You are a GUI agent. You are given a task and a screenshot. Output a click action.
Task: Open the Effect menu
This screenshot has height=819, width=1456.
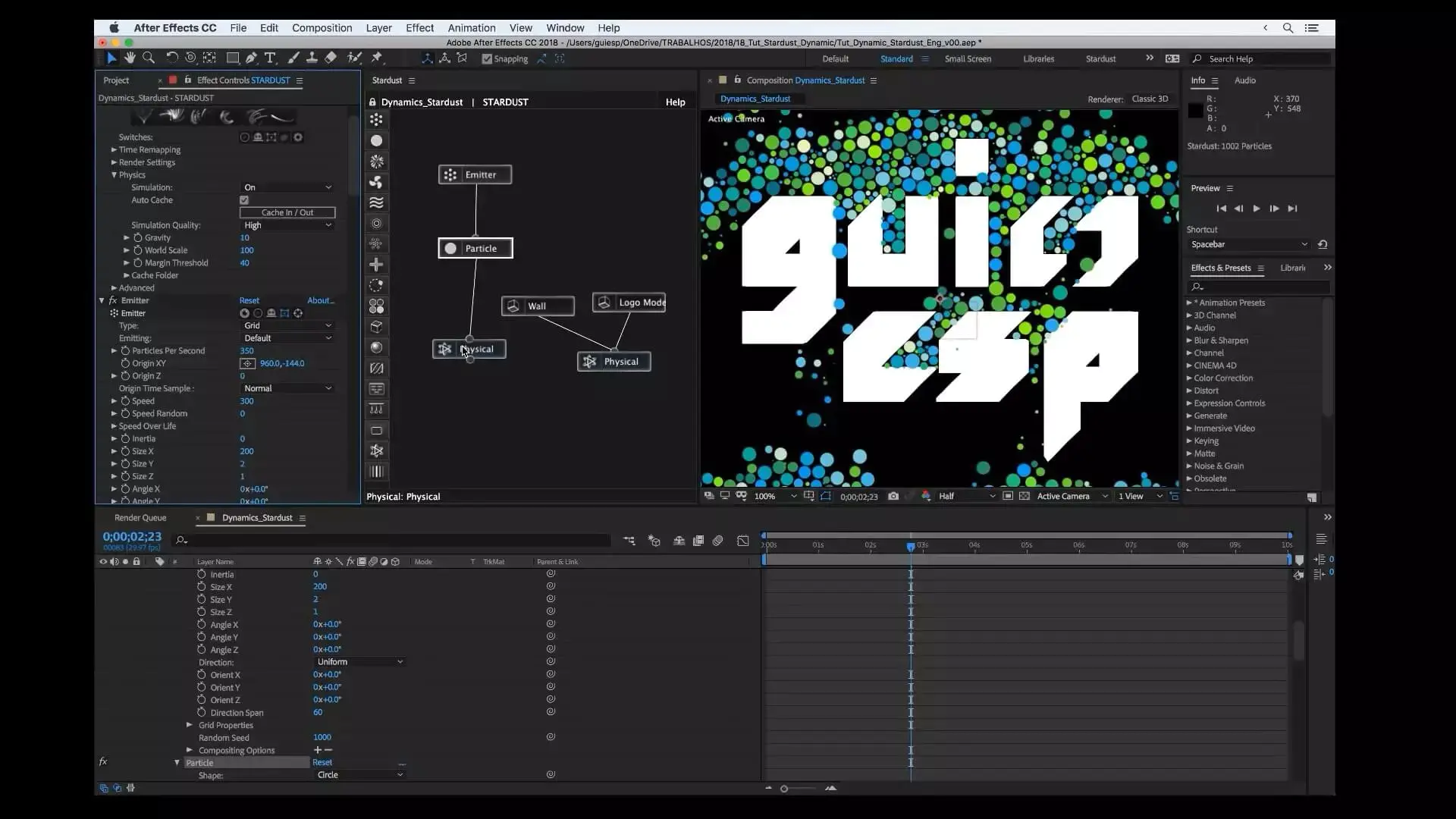419,28
